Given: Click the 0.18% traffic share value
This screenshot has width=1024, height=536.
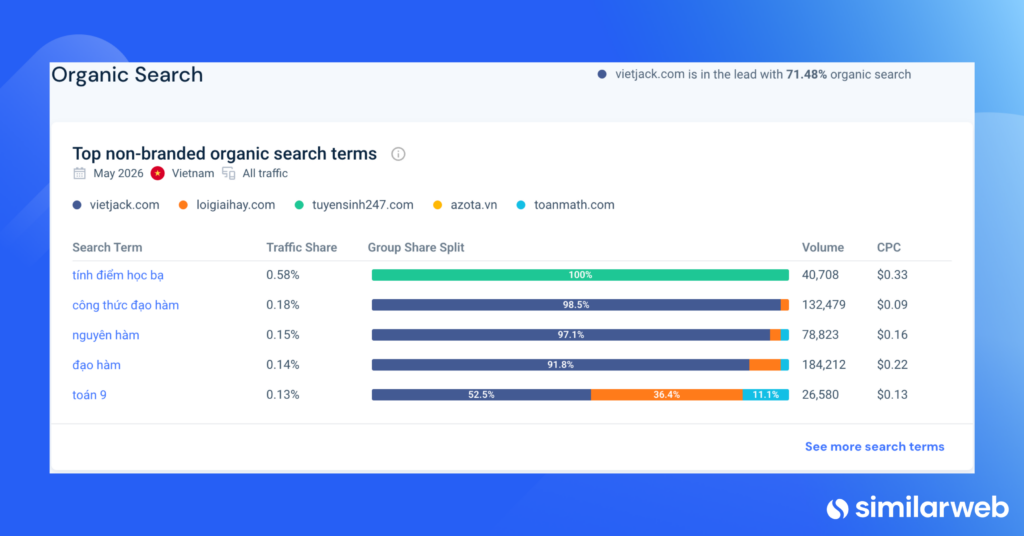Looking at the screenshot, I should click(283, 306).
